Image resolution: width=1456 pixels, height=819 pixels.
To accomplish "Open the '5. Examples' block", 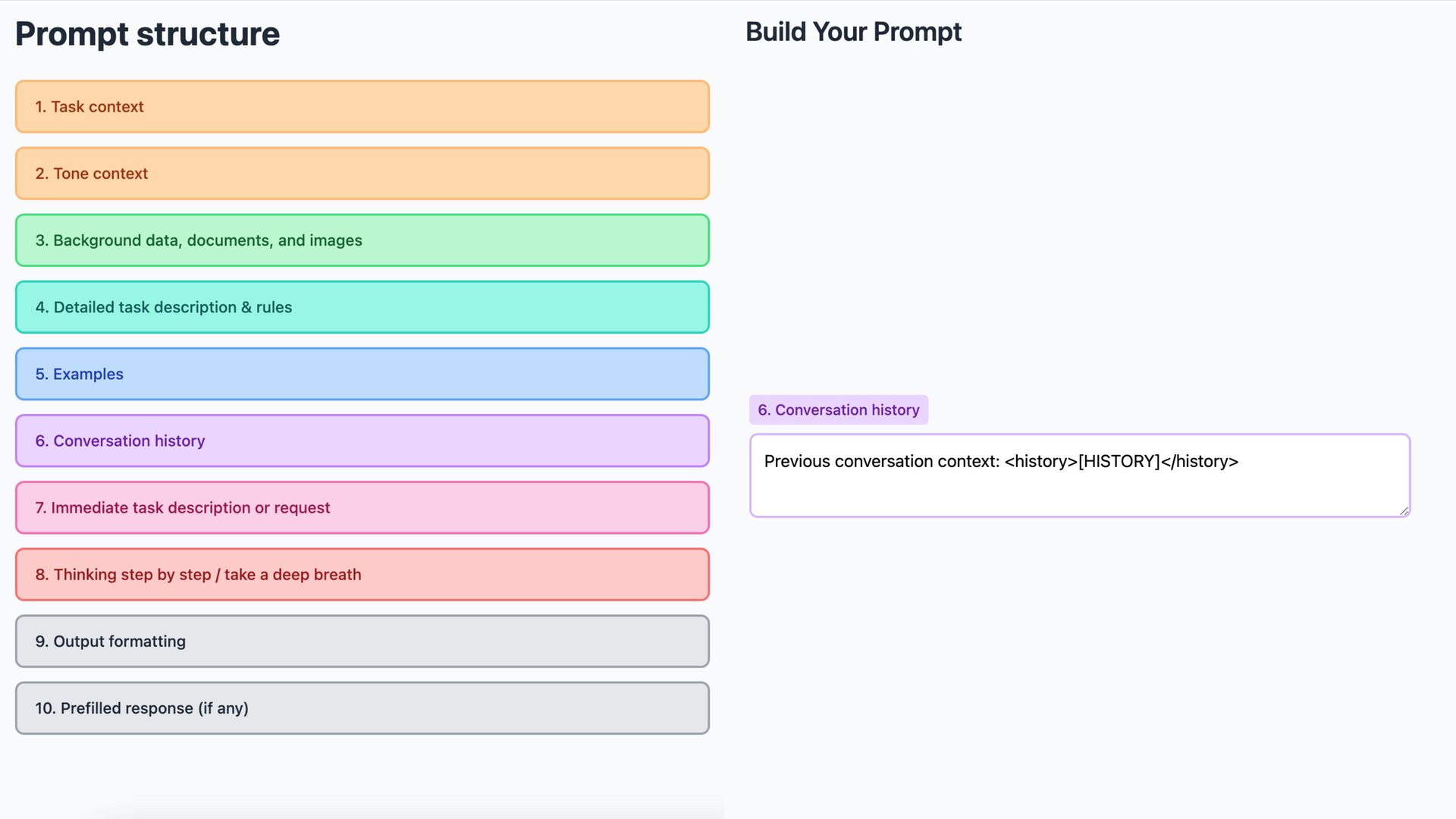I will coord(362,374).
